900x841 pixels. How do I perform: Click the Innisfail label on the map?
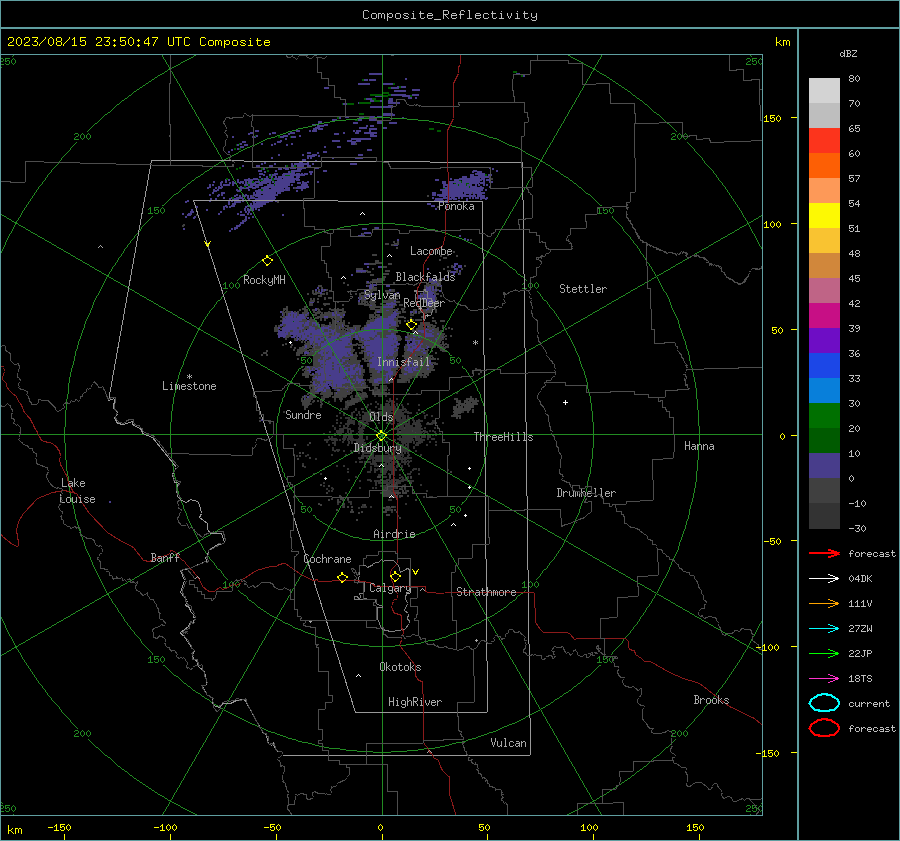tap(403, 362)
